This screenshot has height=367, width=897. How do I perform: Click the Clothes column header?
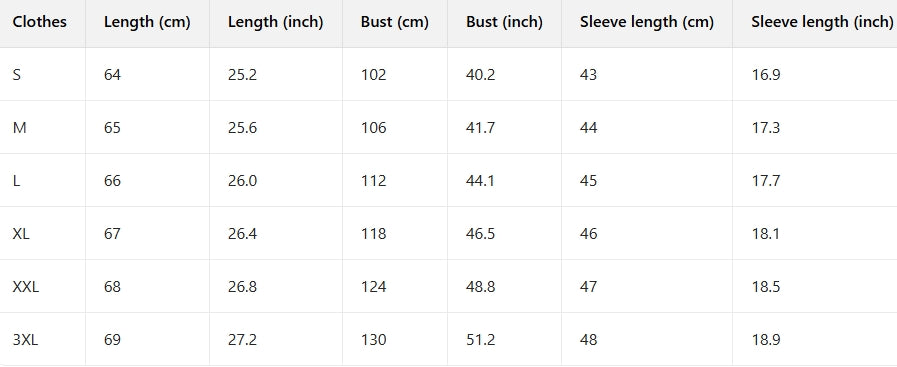click(39, 22)
